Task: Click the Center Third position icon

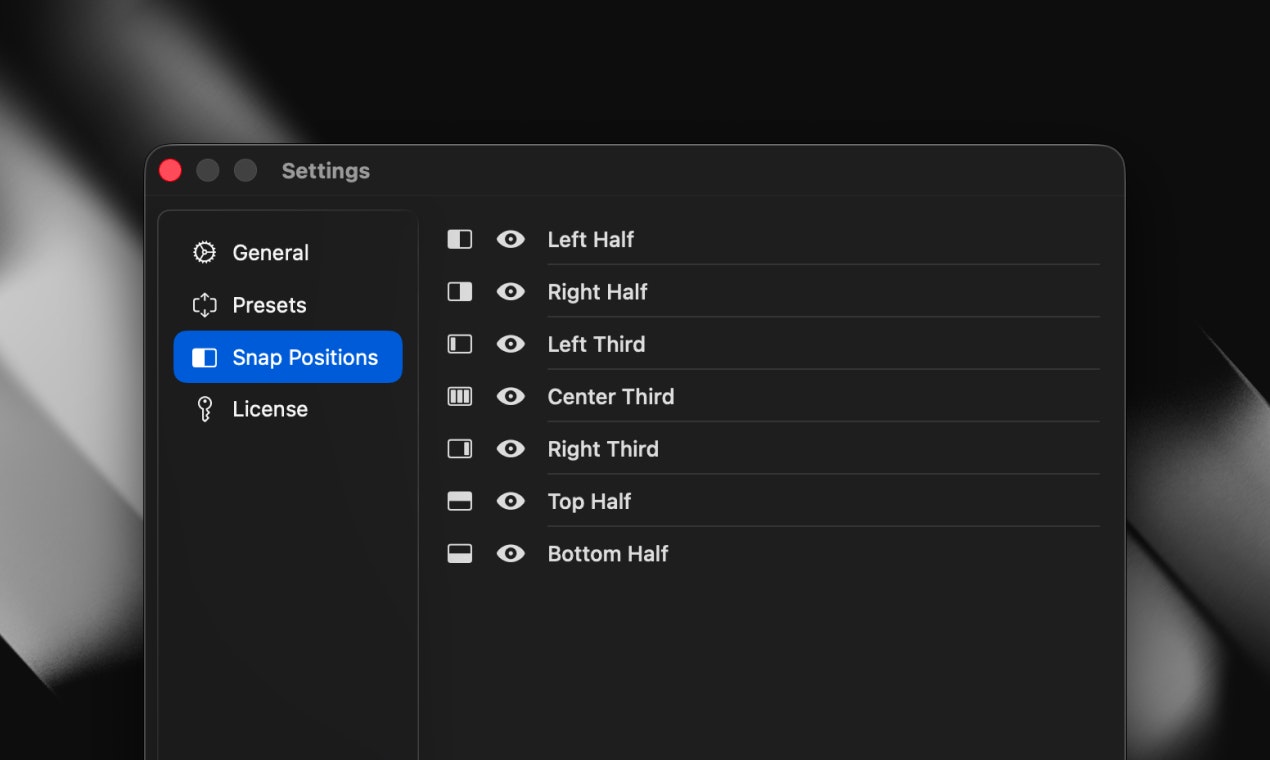Action: (x=459, y=396)
